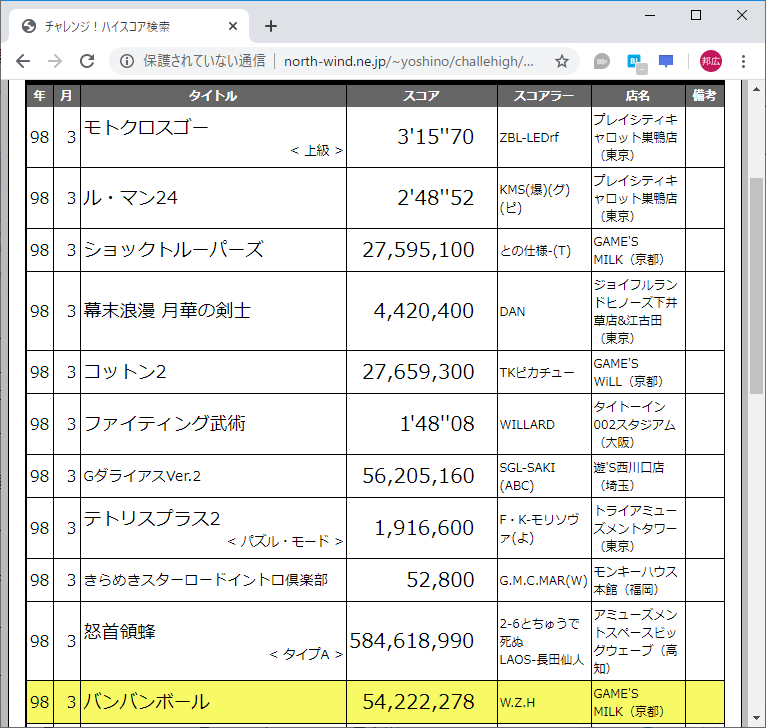Select store GAME'S WiLL（京都）
Screen dimensions: 780x728
[628, 372]
